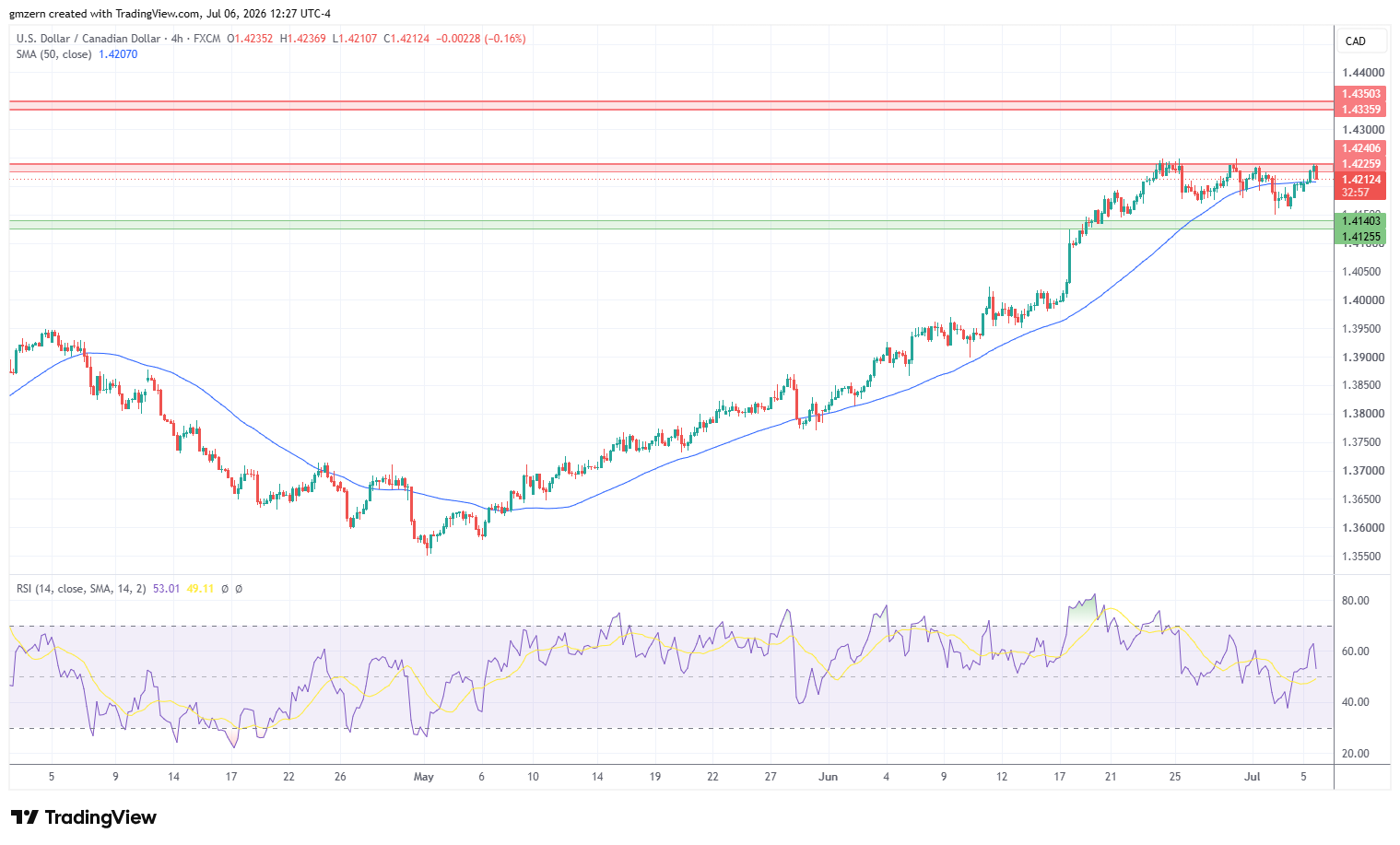The image size is (1400, 845).
Task: Click the 1.36000 price axis tick
Action: pyautogui.click(x=1362, y=528)
